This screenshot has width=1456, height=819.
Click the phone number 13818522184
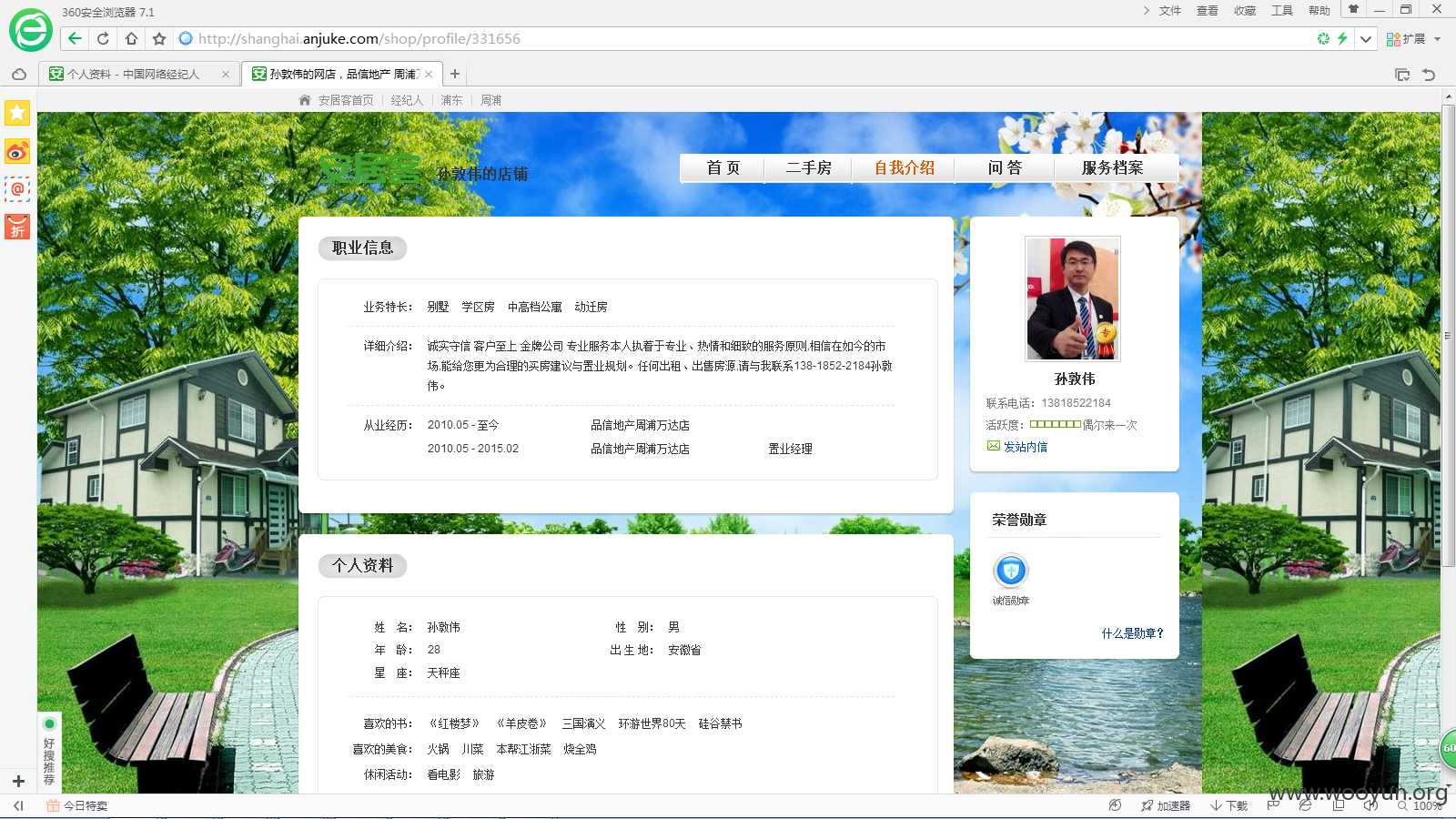coord(1077,403)
